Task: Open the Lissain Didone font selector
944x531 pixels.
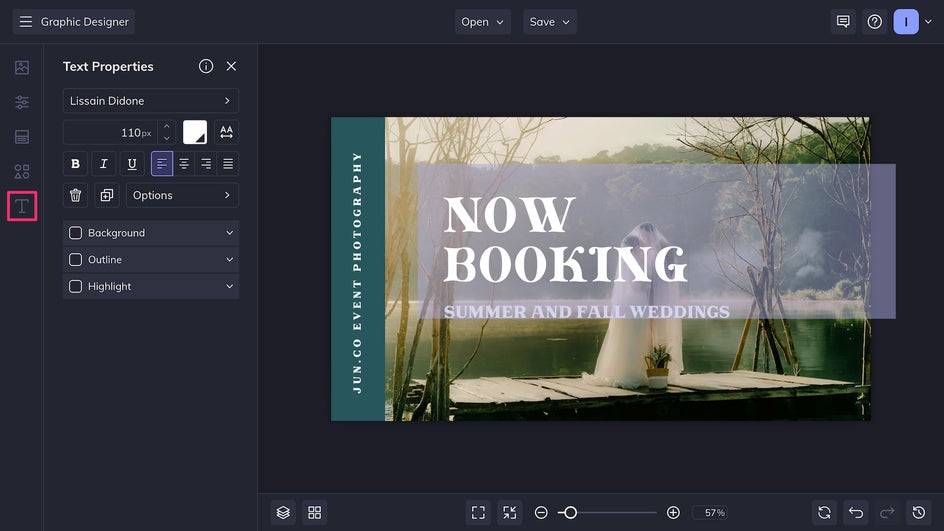Action: tap(150, 101)
